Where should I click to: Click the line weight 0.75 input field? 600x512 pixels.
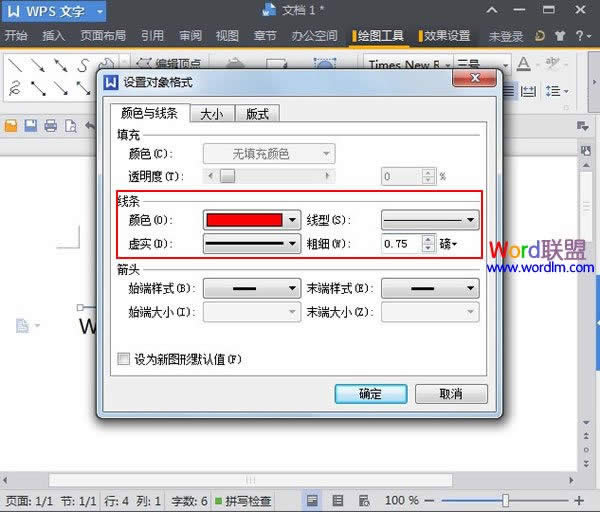coord(402,244)
